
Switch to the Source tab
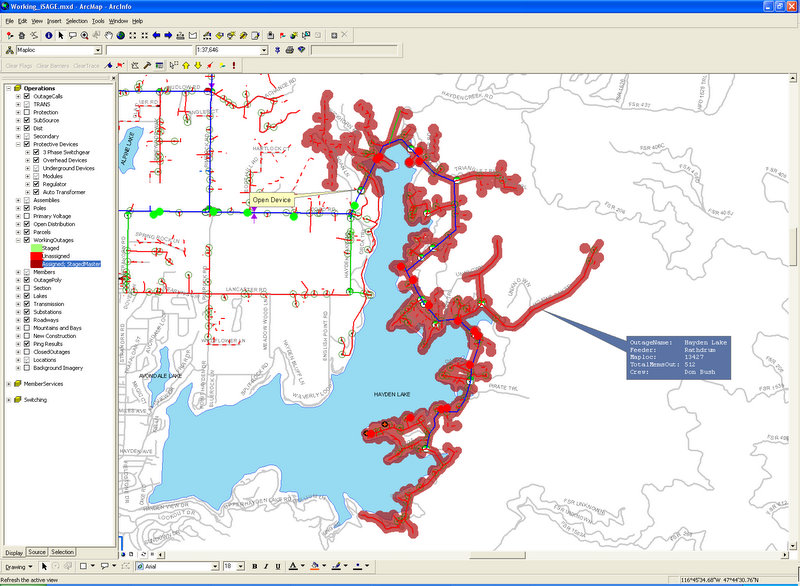pos(37,552)
